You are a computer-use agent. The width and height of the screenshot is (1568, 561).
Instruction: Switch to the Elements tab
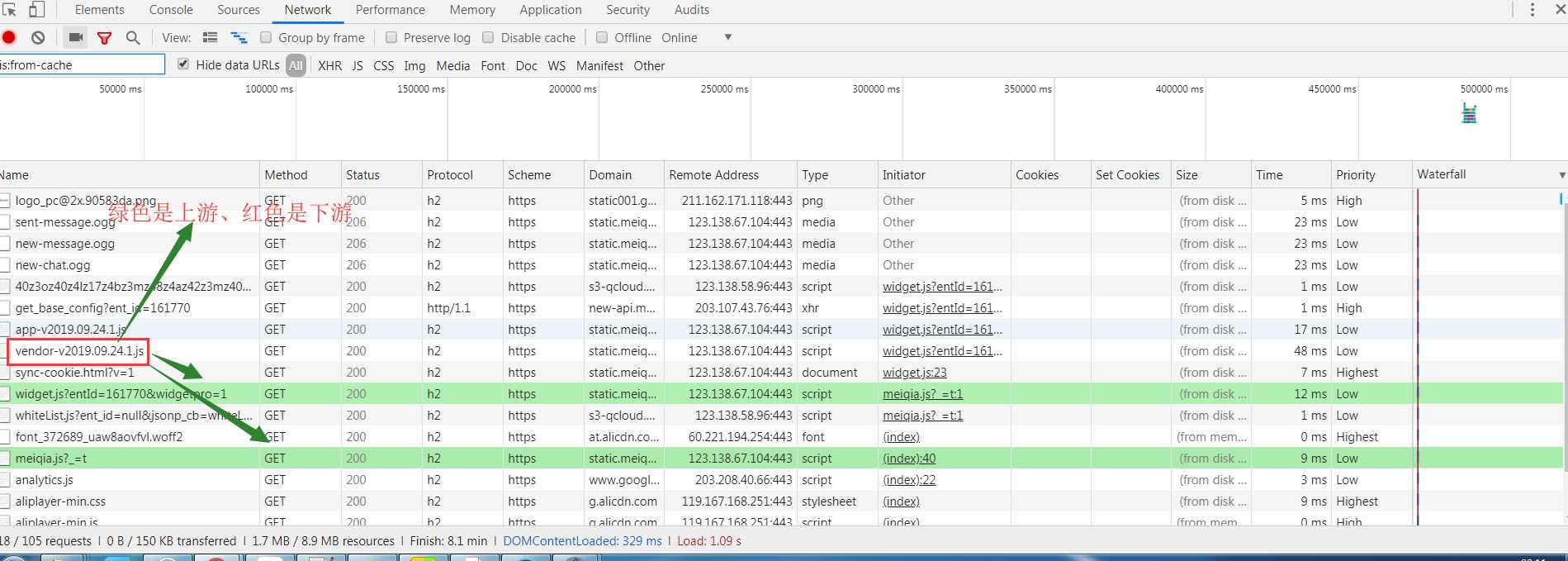tap(100, 10)
